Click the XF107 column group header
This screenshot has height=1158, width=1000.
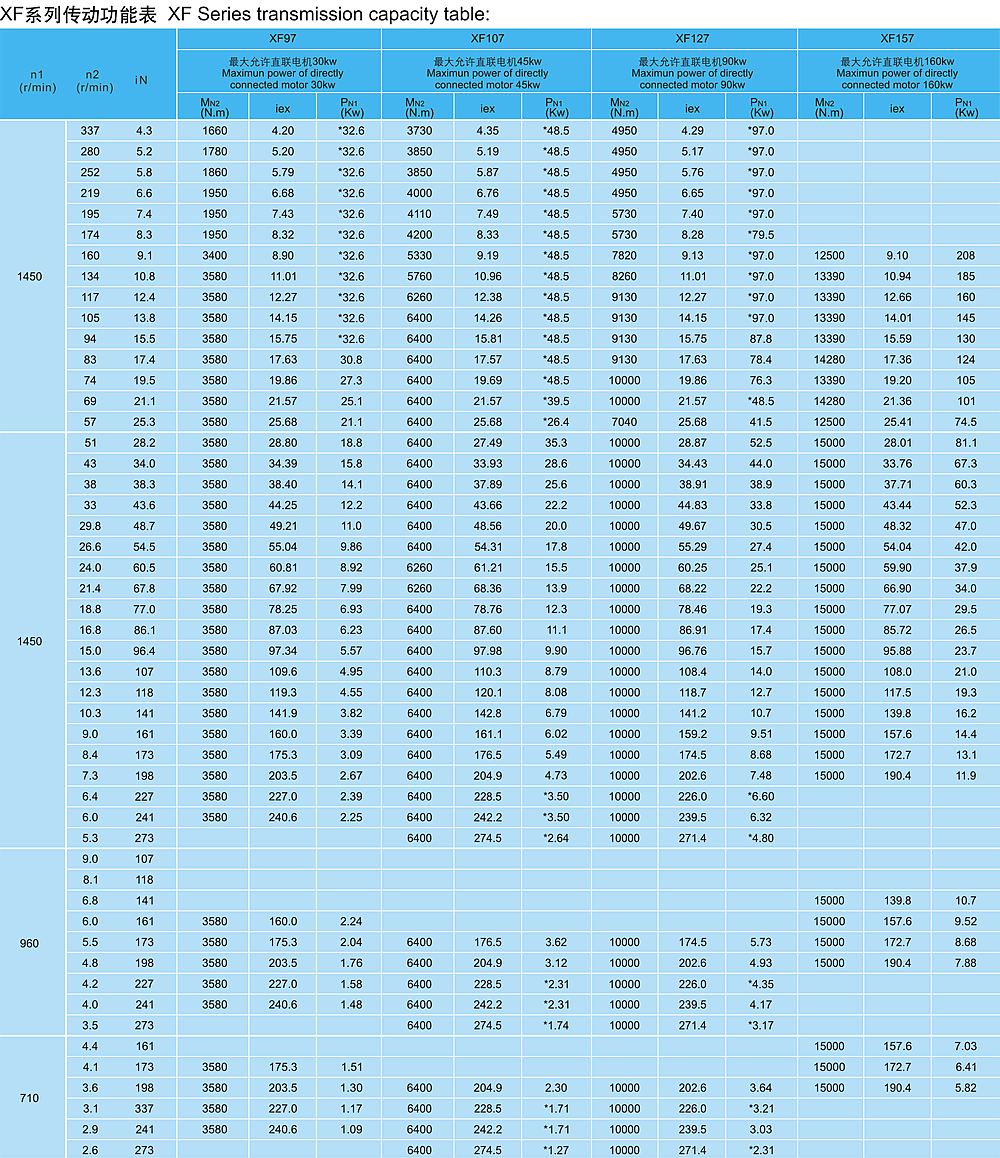pos(486,39)
